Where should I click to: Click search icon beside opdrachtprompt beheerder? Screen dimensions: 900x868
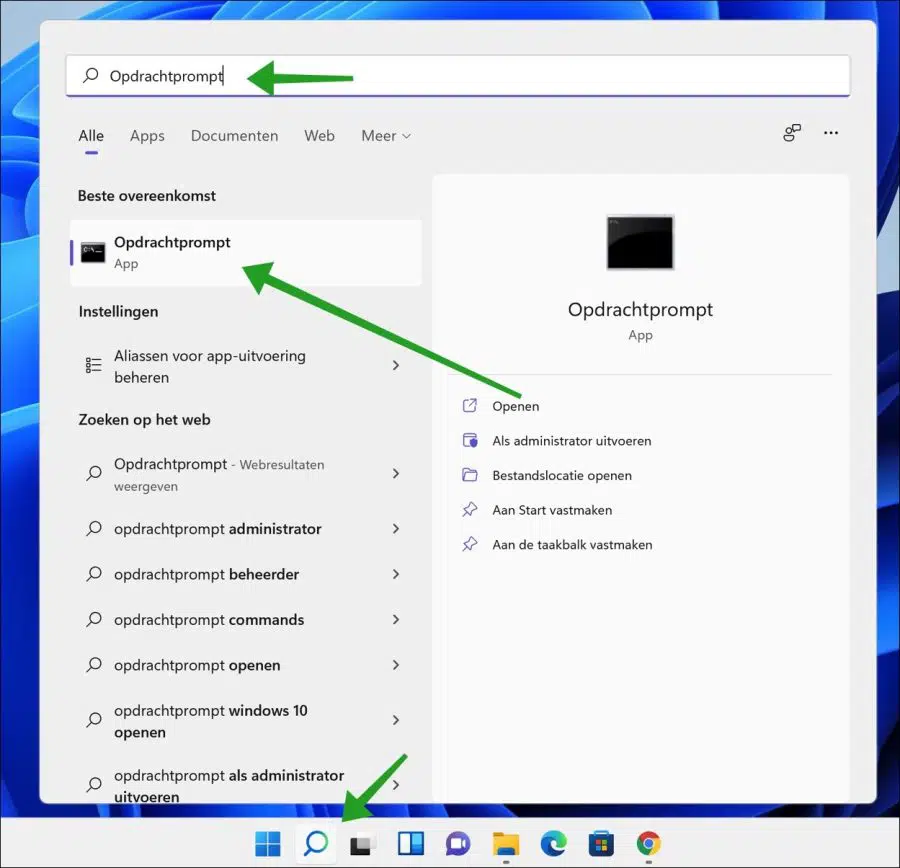click(94, 574)
